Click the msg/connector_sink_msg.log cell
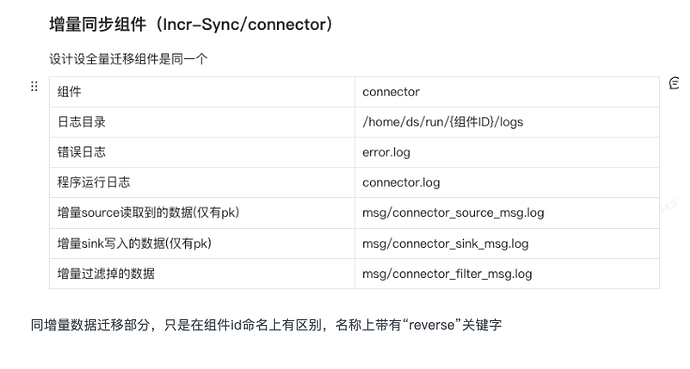The image size is (690, 369). pyautogui.click(x=507, y=243)
